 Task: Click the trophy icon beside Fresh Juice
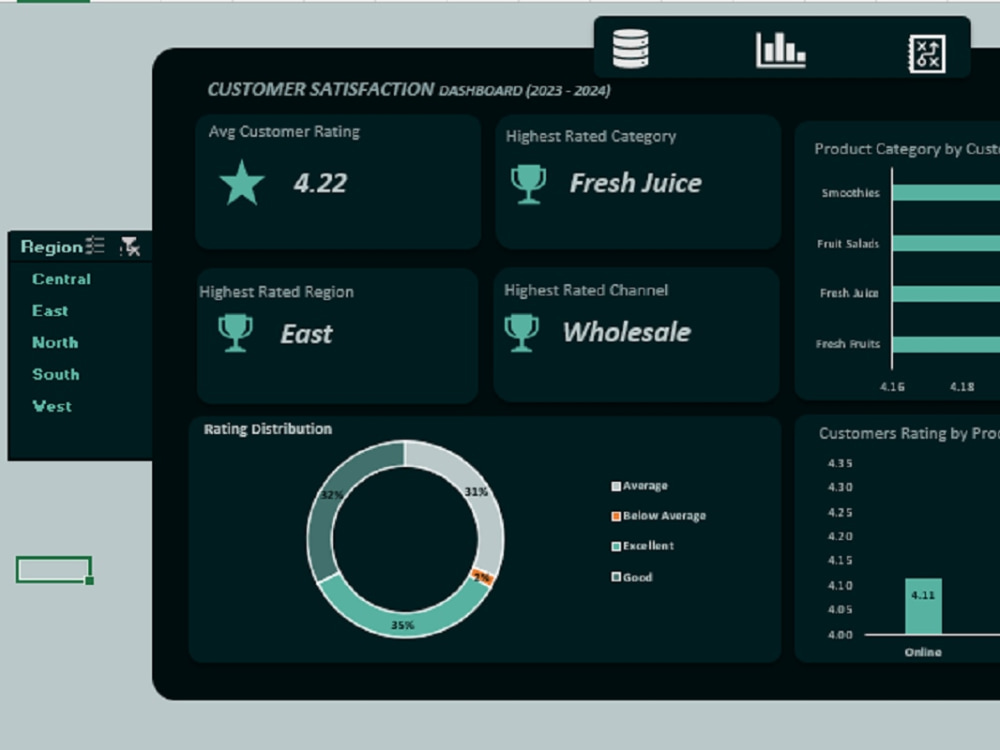pyautogui.click(x=528, y=184)
